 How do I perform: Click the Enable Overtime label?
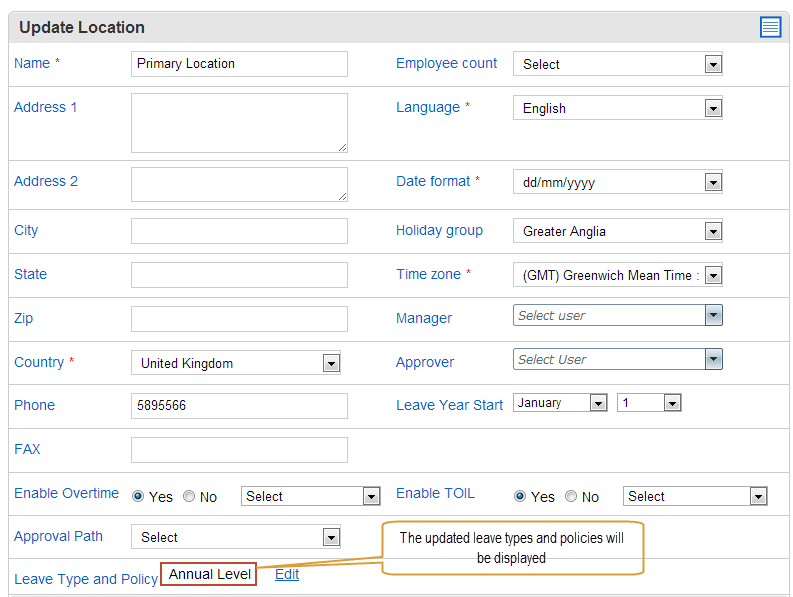[x=66, y=493]
